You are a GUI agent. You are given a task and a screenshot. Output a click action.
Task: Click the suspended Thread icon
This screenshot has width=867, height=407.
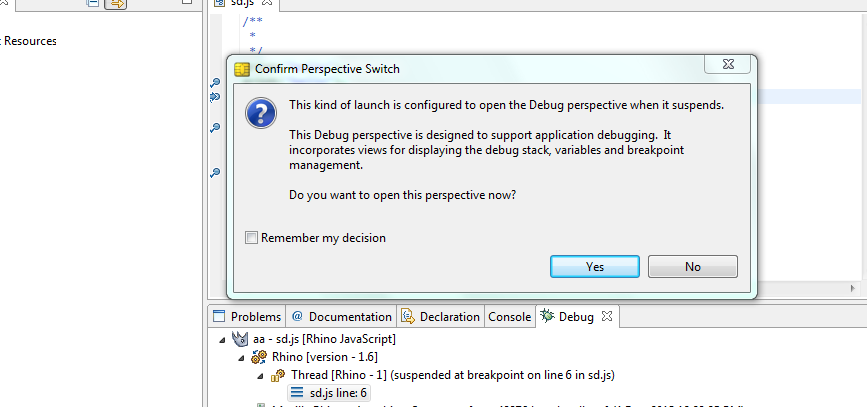click(279, 375)
